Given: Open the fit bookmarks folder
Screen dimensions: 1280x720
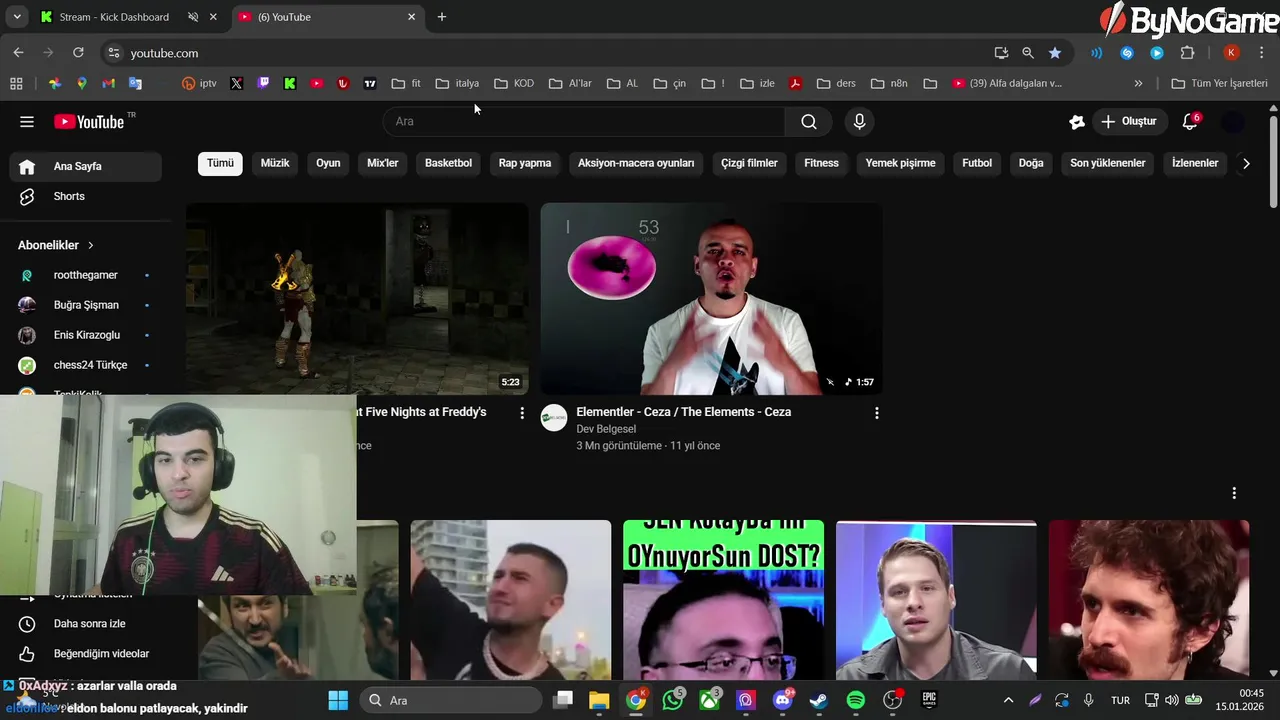Looking at the screenshot, I should click(406, 84).
